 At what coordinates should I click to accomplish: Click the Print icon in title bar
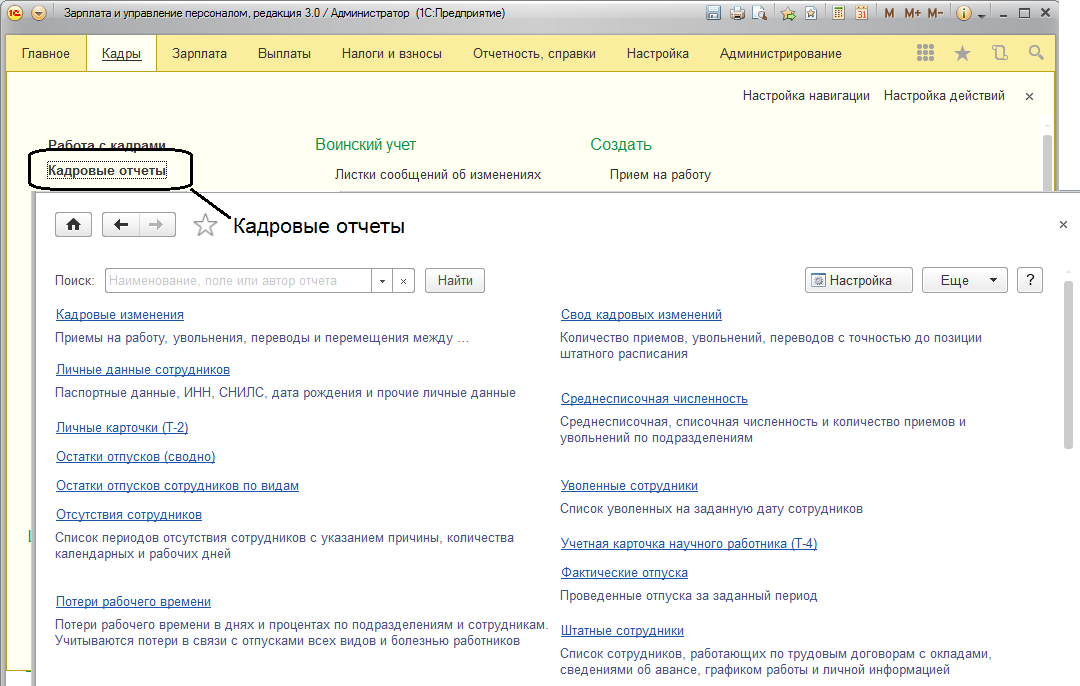click(x=737, y=13)
